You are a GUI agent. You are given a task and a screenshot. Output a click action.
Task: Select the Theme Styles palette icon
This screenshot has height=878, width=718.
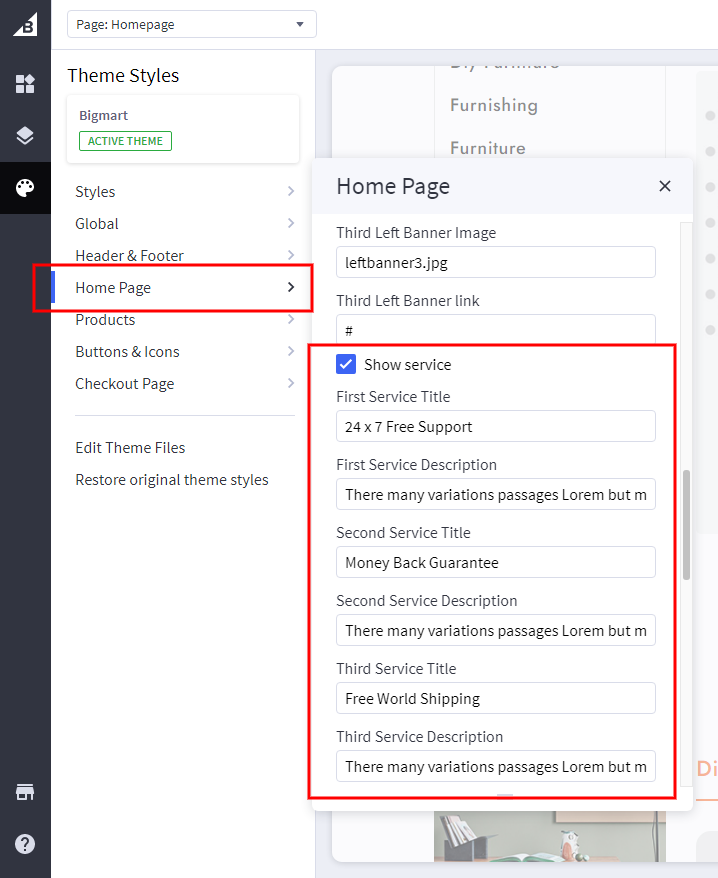25,188
